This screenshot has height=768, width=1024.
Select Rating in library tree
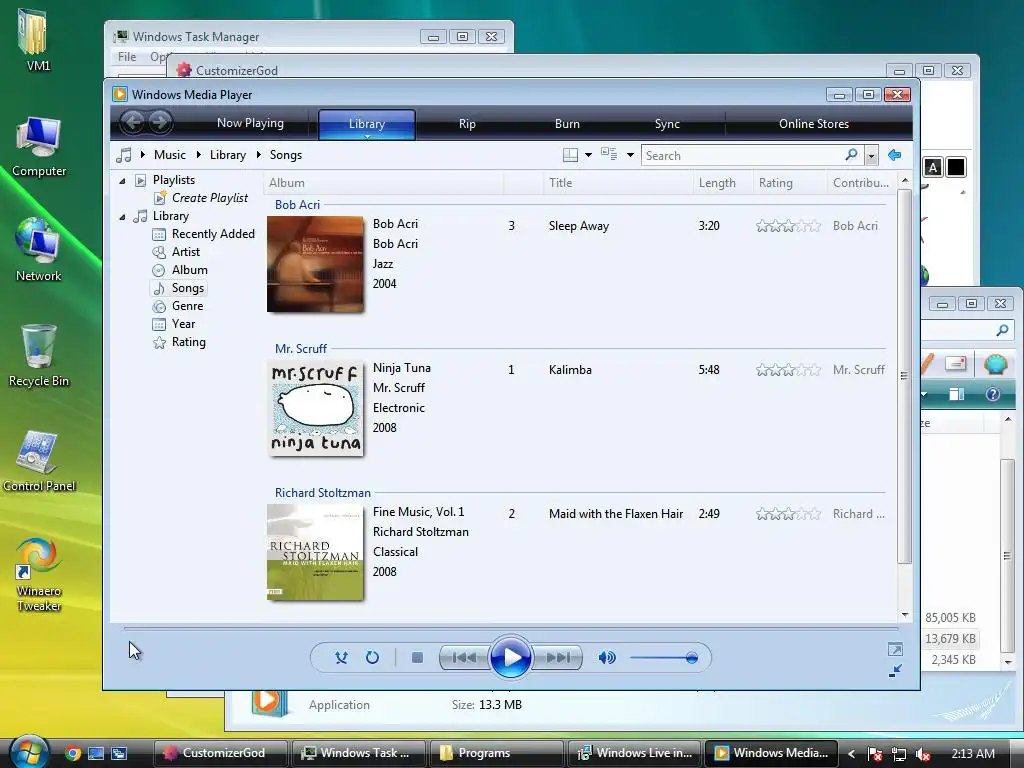pos(189,342)
